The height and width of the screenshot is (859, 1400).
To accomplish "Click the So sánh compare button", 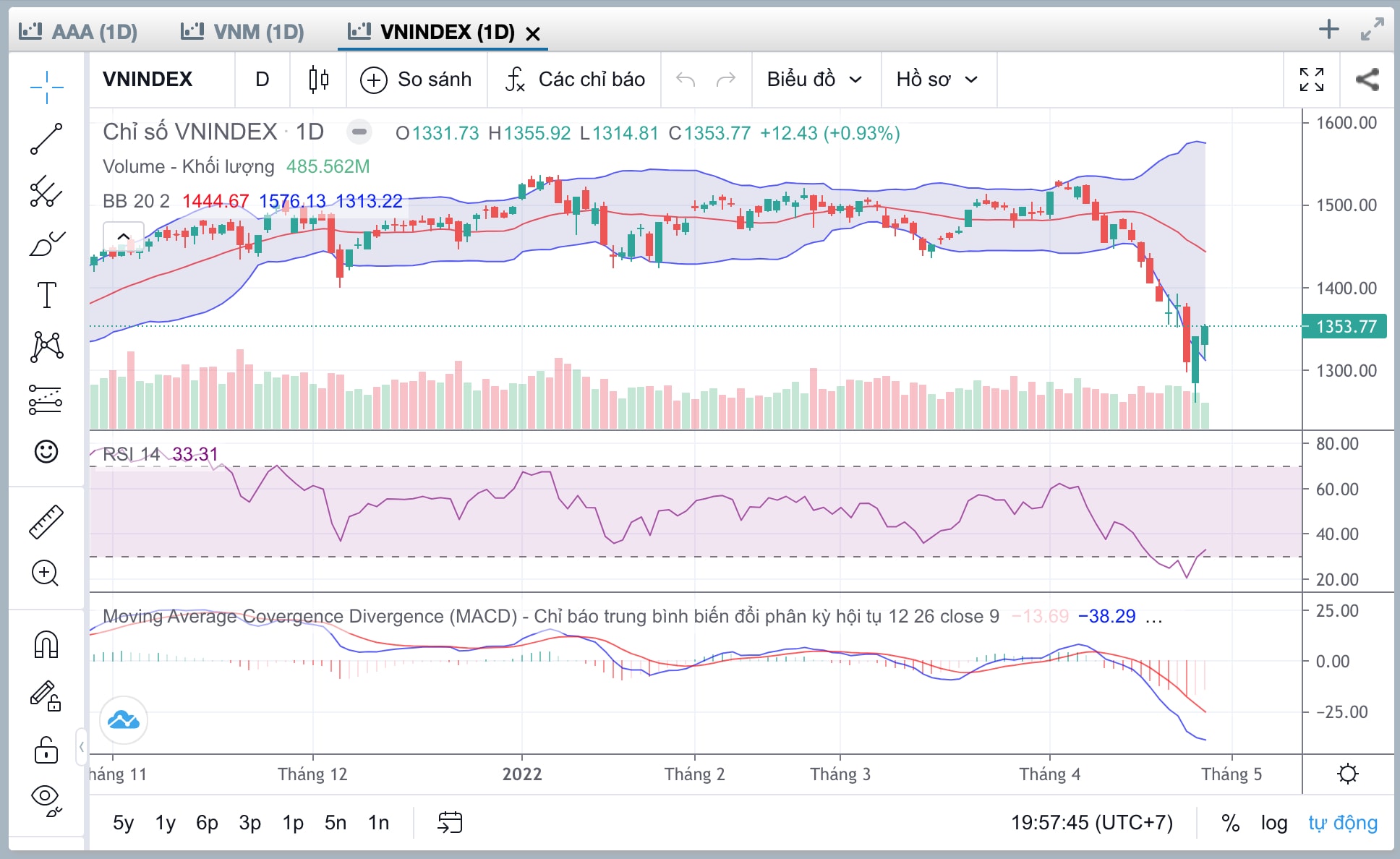I will (x=416, y=80).
